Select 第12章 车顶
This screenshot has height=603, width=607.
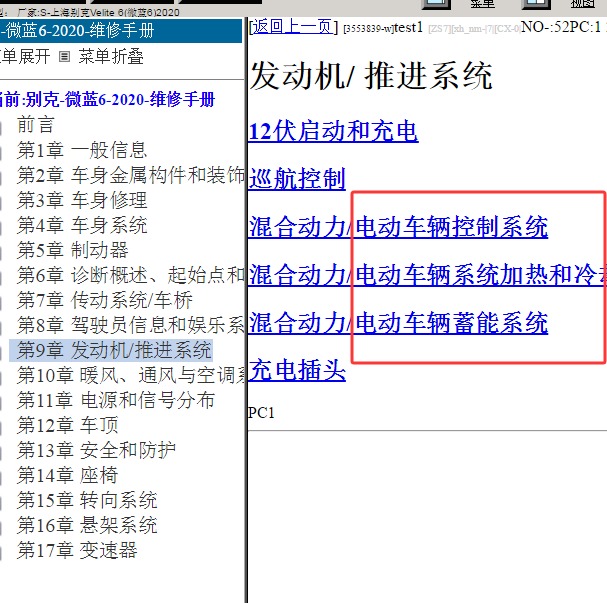coord(67,425)
